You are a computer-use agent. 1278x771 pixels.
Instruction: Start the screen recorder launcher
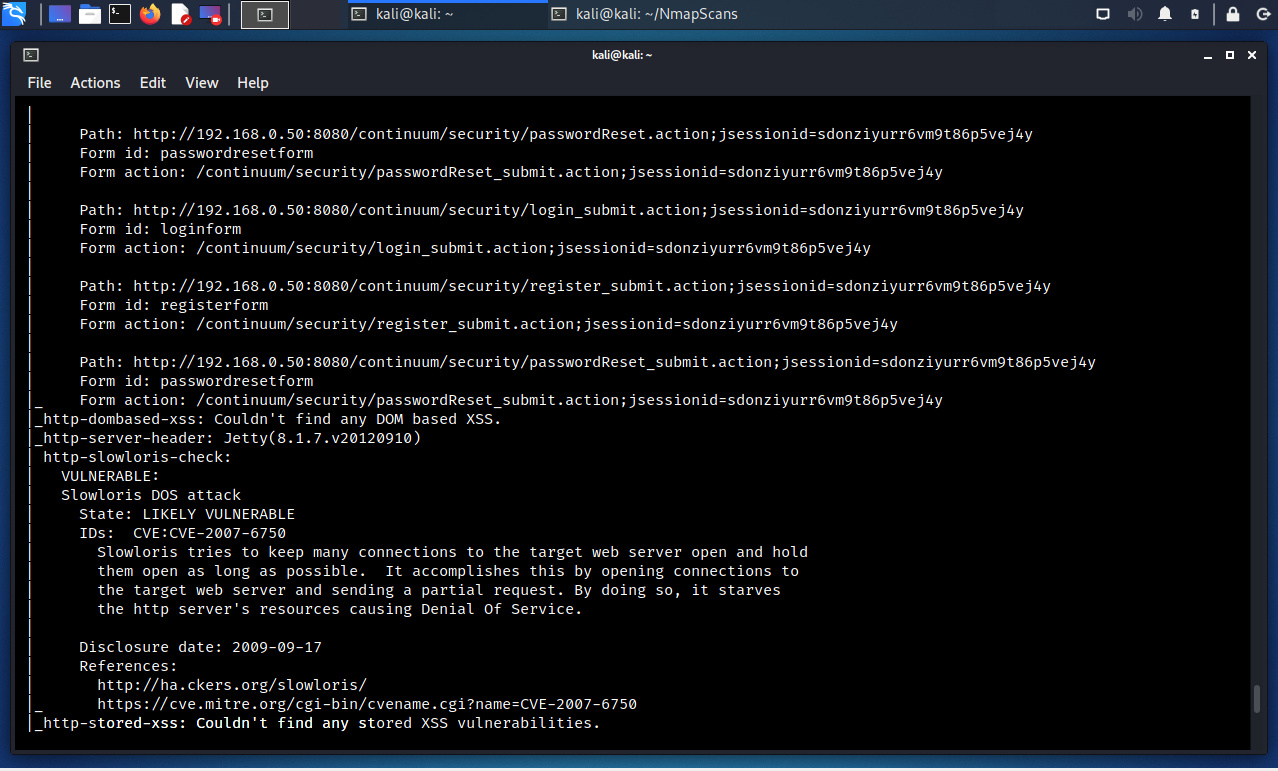(210, 14)
